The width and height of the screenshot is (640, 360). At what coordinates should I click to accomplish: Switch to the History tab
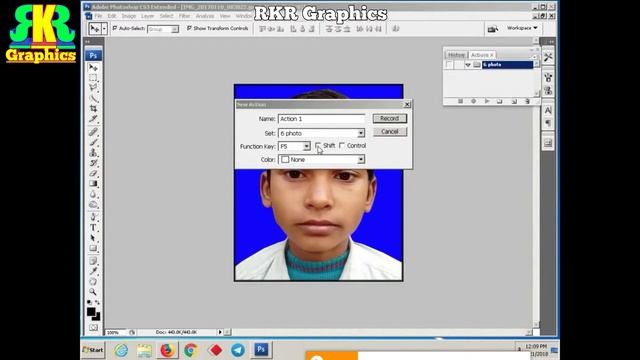tap(456, 55)
